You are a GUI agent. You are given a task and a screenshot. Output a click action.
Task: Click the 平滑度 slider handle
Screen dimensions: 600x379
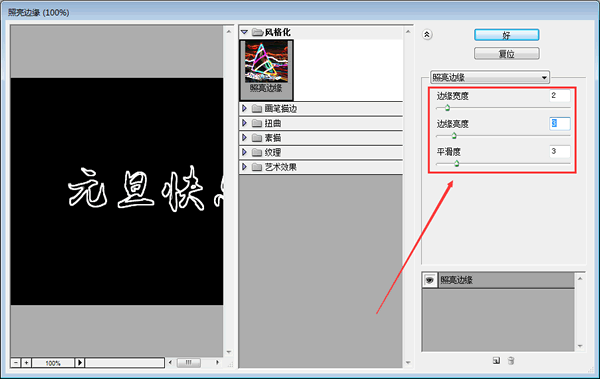coord(457,164)
